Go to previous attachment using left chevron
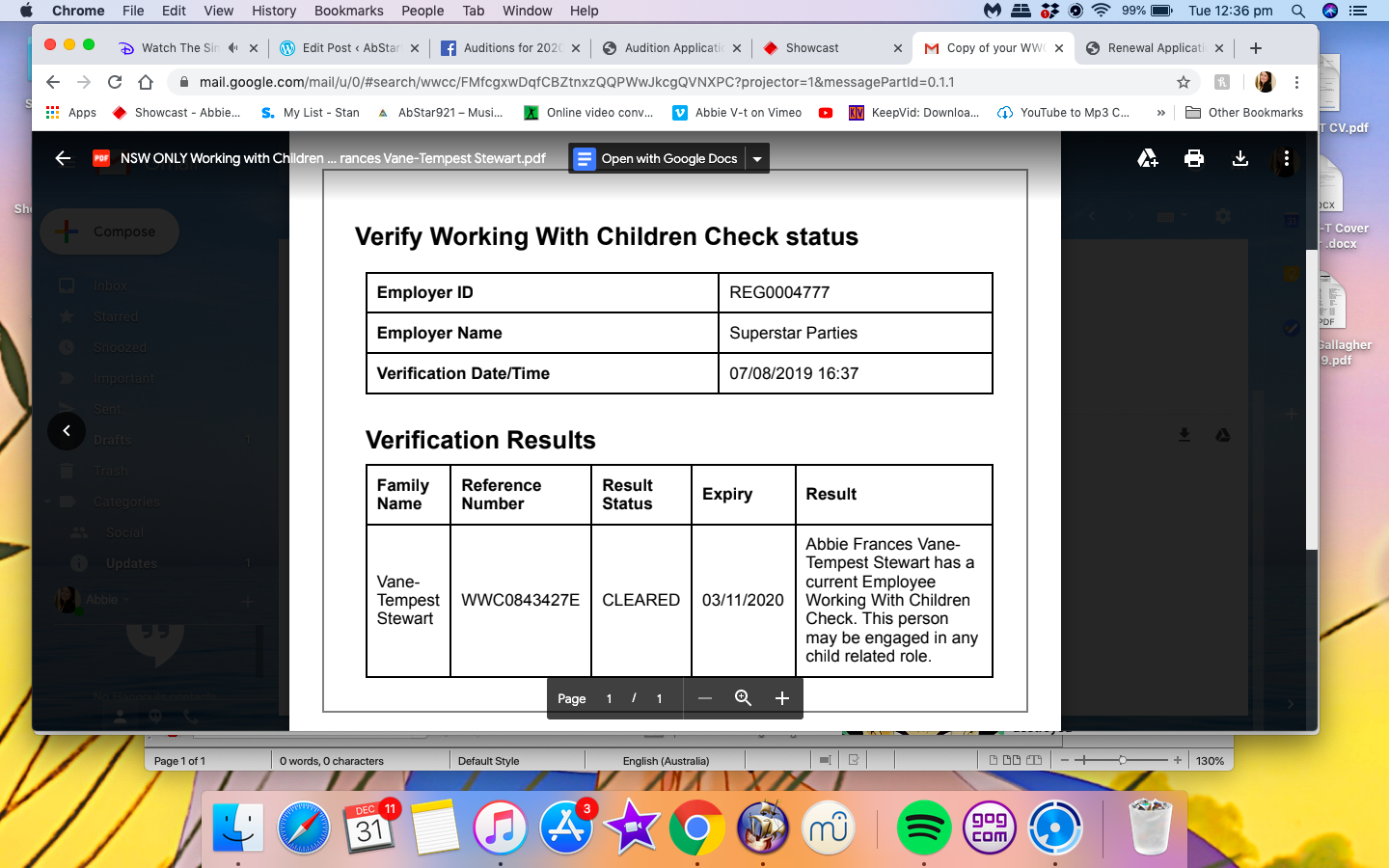The width and height of the screenshot is (1389, 868). pos(67,430)
